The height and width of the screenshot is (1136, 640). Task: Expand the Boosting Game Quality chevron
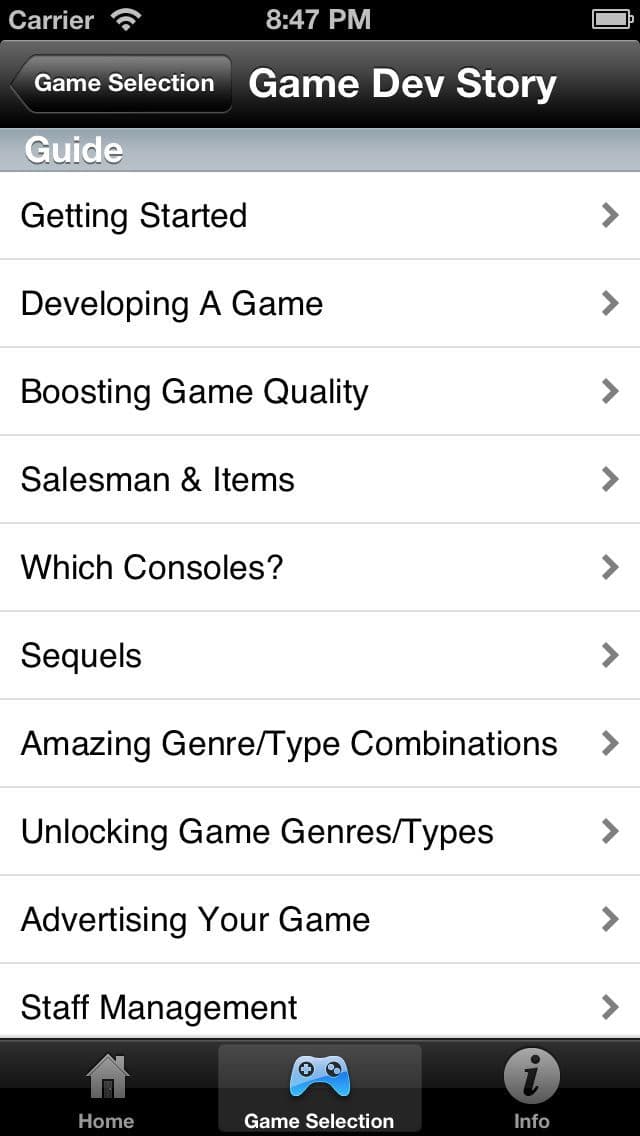[610, 392]
